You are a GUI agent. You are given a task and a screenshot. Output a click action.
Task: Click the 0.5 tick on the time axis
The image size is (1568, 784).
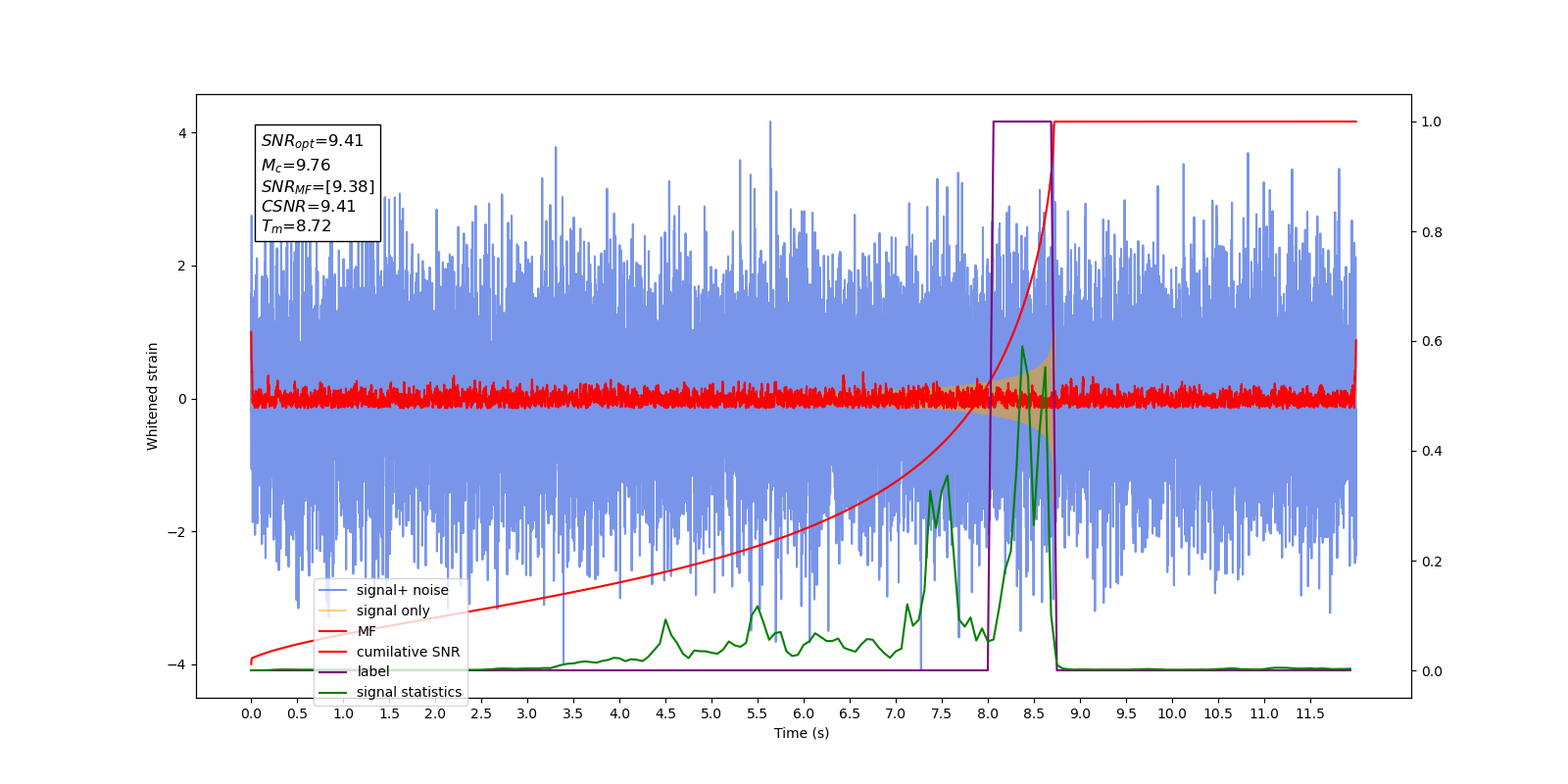click(297, 713)
